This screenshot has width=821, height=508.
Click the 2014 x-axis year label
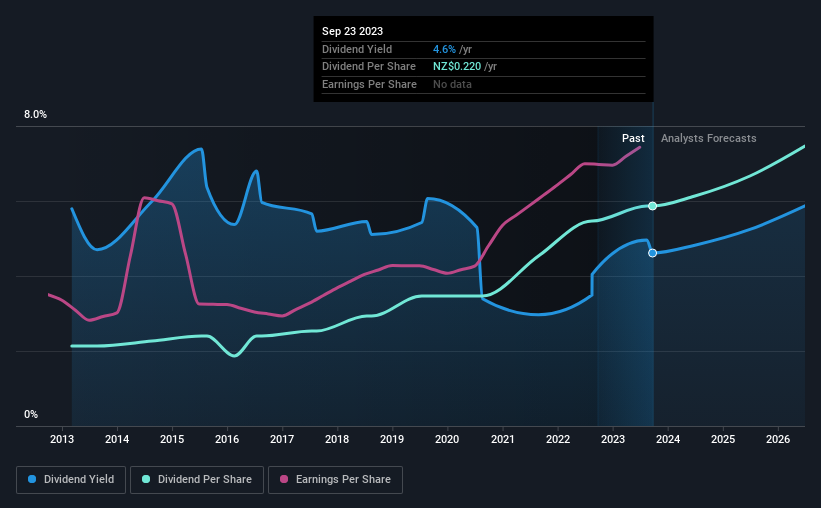[x=117, y=439]
